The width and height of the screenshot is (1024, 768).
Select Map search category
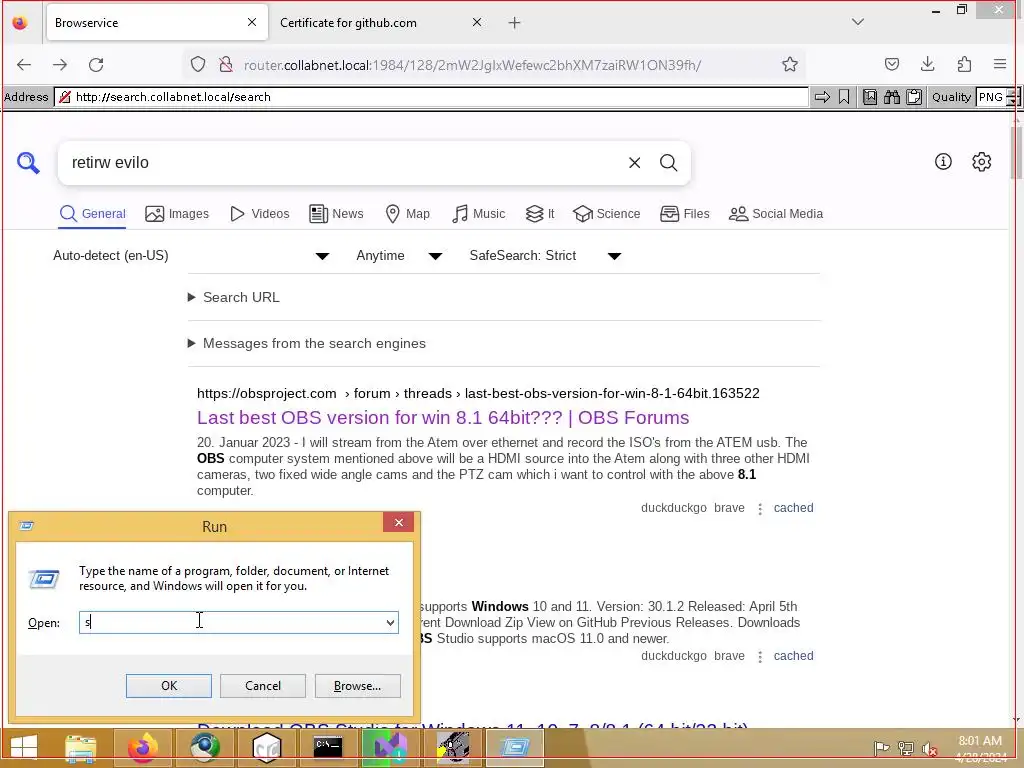[408, 214]
